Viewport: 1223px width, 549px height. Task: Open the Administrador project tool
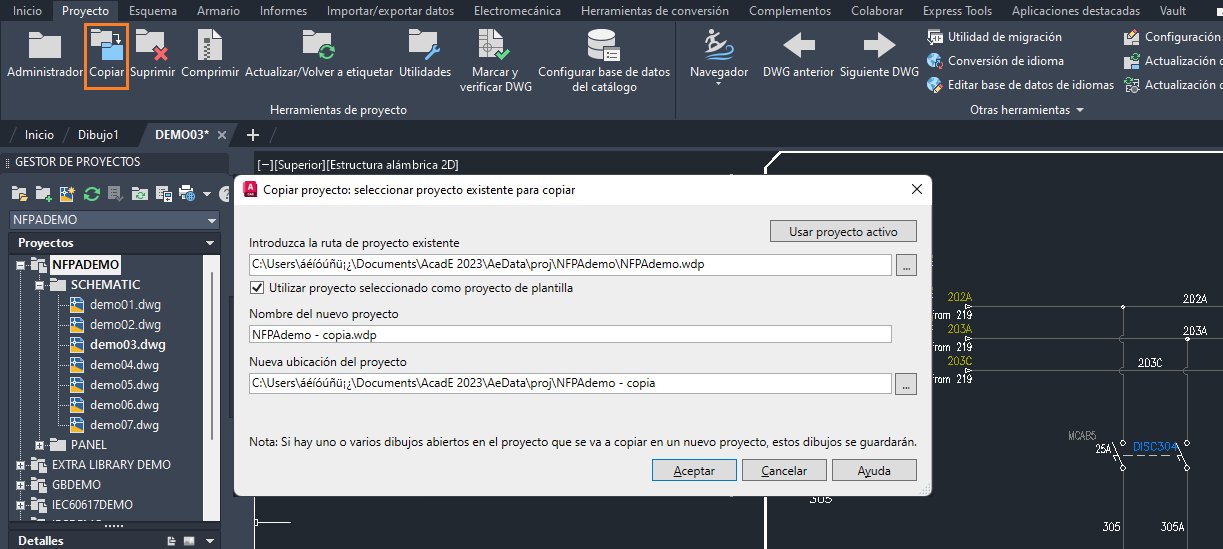click(44, 55)
